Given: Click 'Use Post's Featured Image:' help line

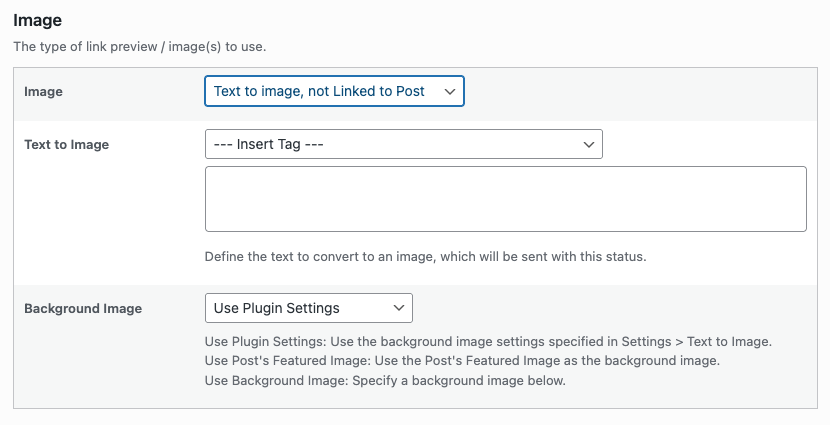Looking at the screenshot, I should pos(462,361).
